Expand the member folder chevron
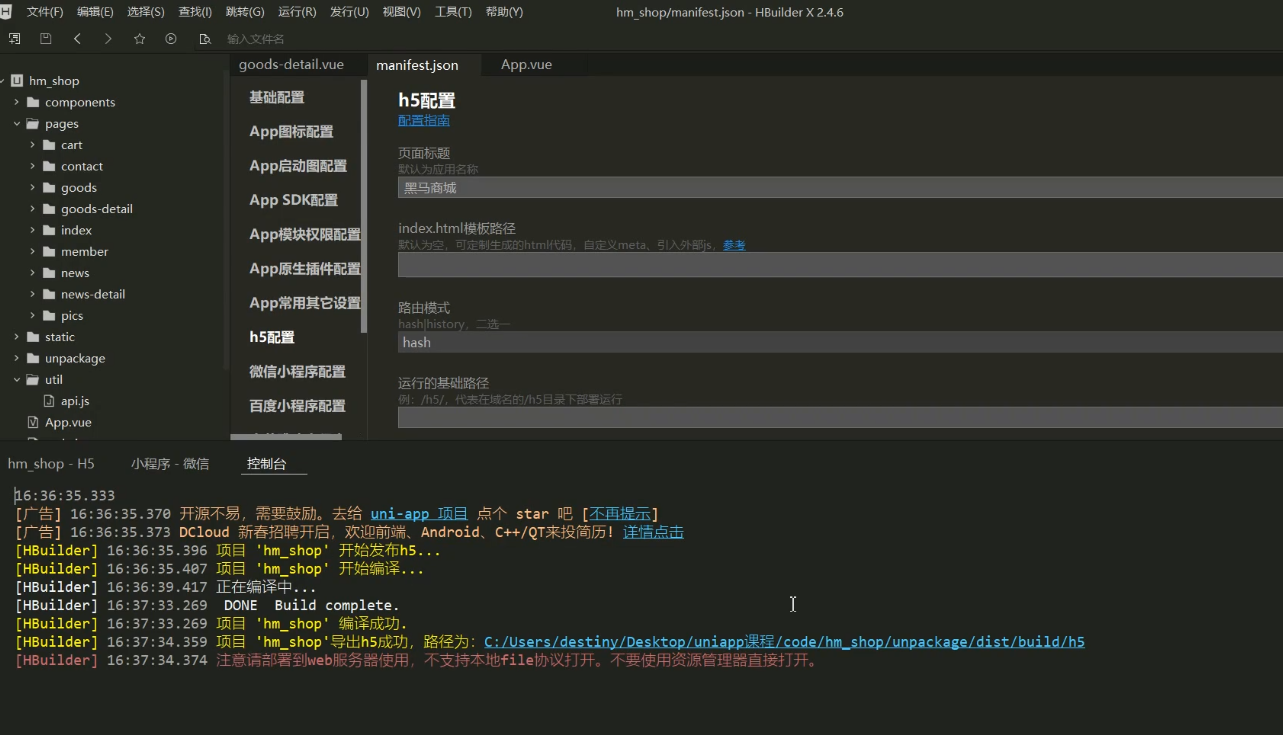Viewport: 1283px width, 735px height. point(33,252)
